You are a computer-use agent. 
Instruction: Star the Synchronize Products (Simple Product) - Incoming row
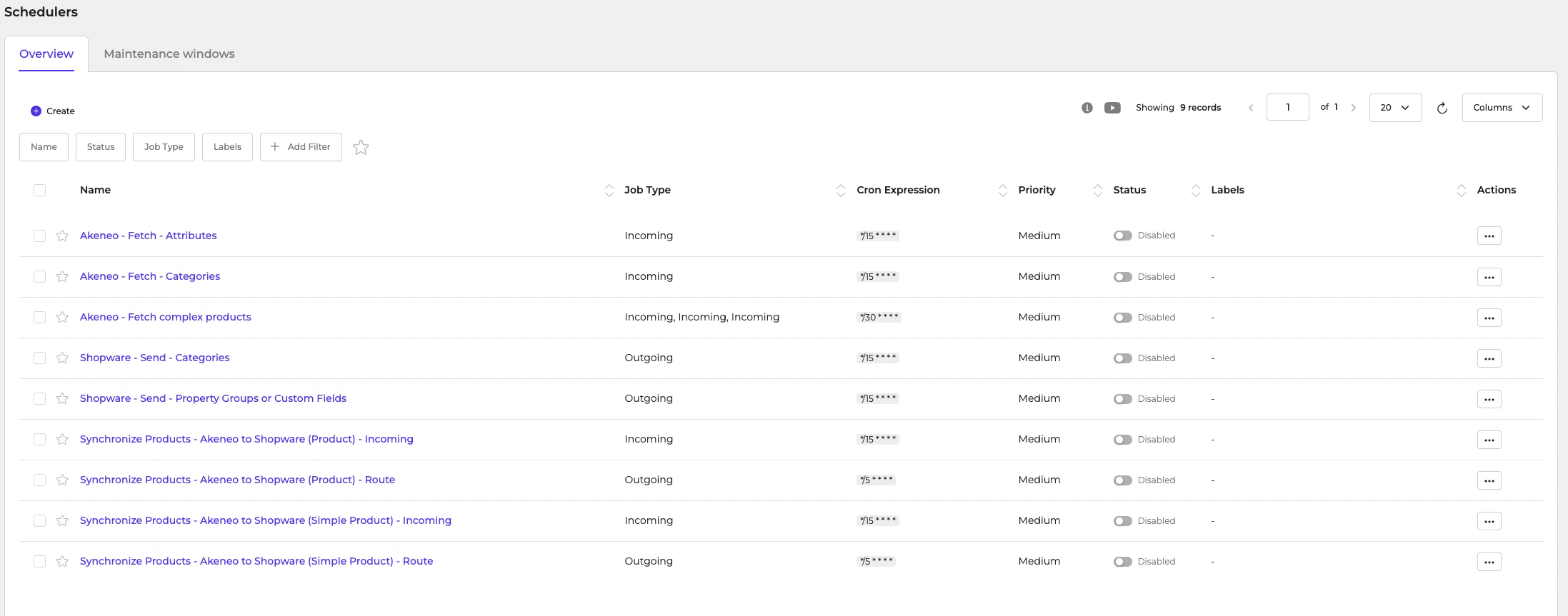pyautogui.click(x=62, y=520)
